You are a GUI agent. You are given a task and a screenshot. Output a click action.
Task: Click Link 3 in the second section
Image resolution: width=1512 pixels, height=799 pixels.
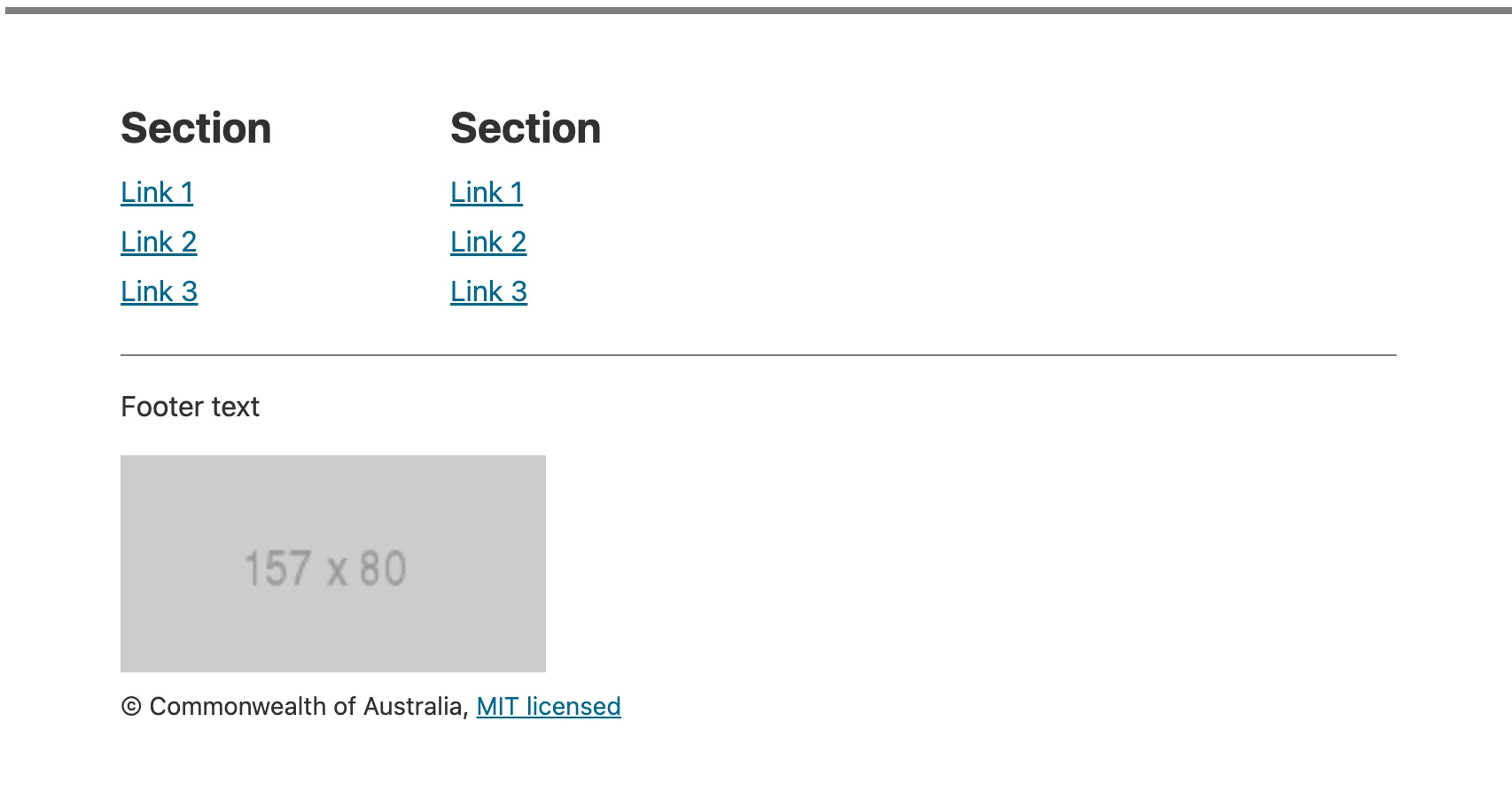488,291
